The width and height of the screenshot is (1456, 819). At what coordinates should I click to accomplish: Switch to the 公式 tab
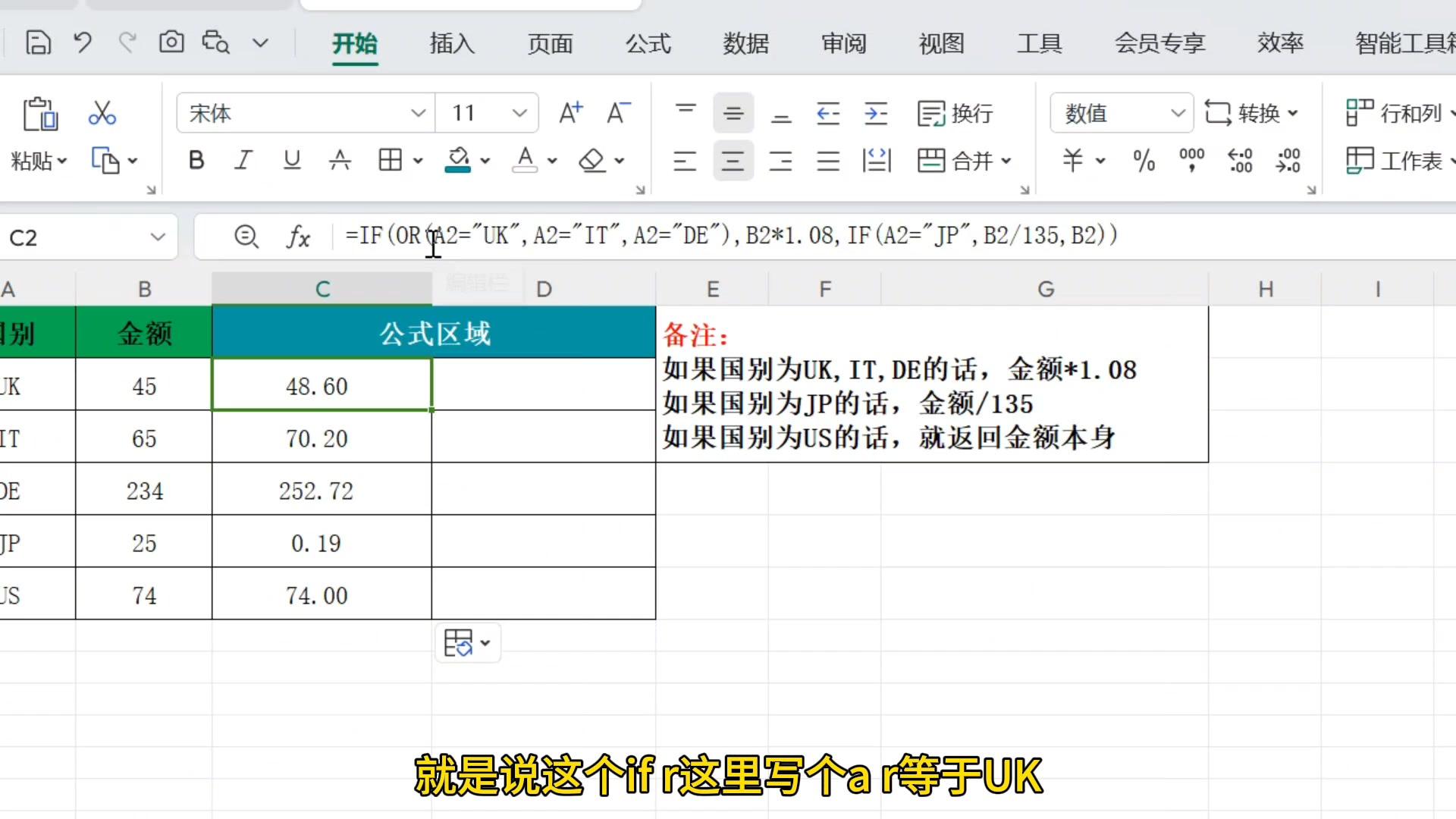[x=648, y=43]
